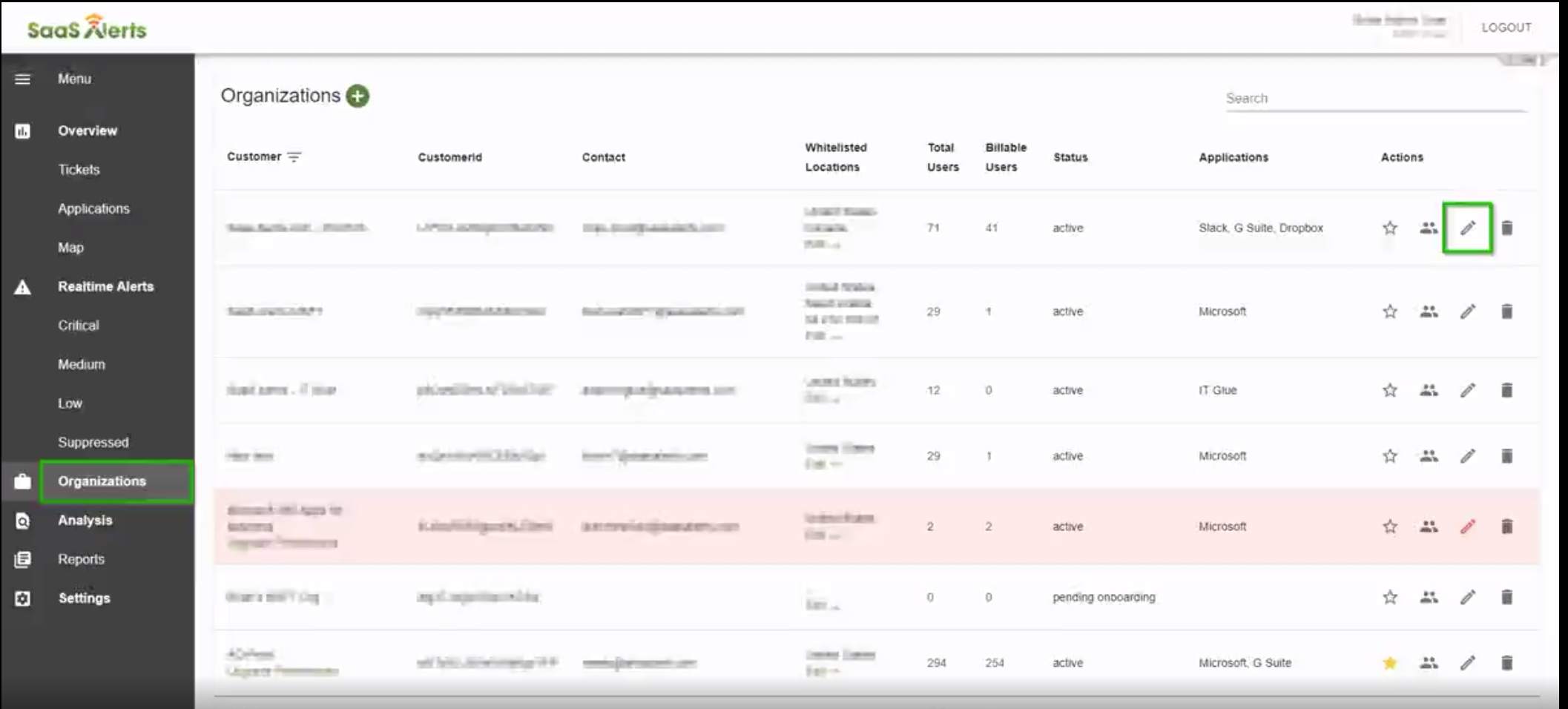Edit the Slack, G Suite, Dropbox organization
Viewport: 1568px width, 709px height.
[1468, 228]
